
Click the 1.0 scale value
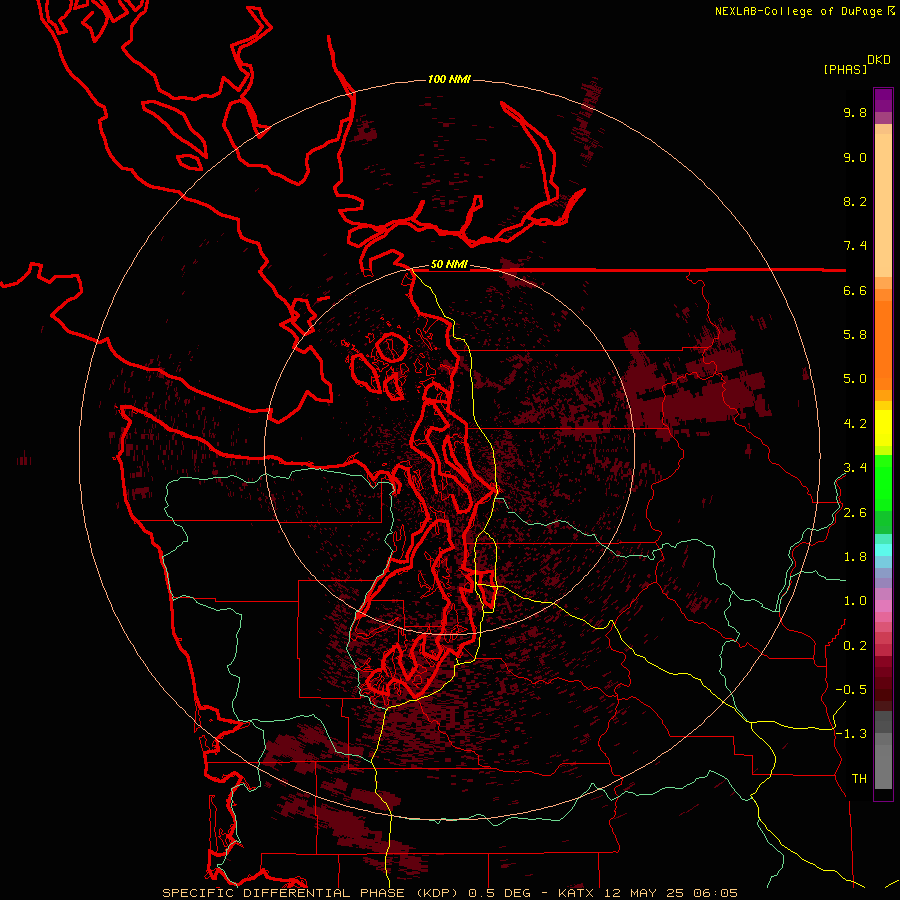(x=855, y=601)
